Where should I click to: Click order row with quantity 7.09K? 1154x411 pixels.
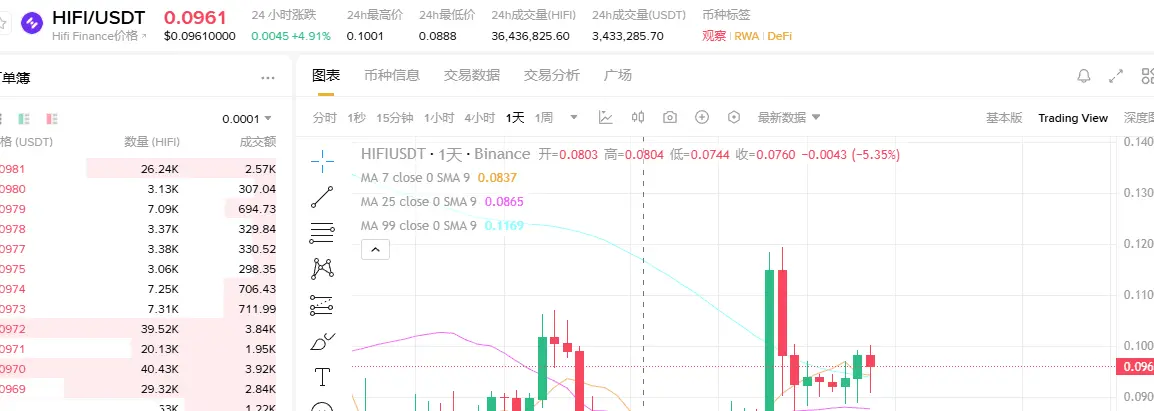coord(138,209)
